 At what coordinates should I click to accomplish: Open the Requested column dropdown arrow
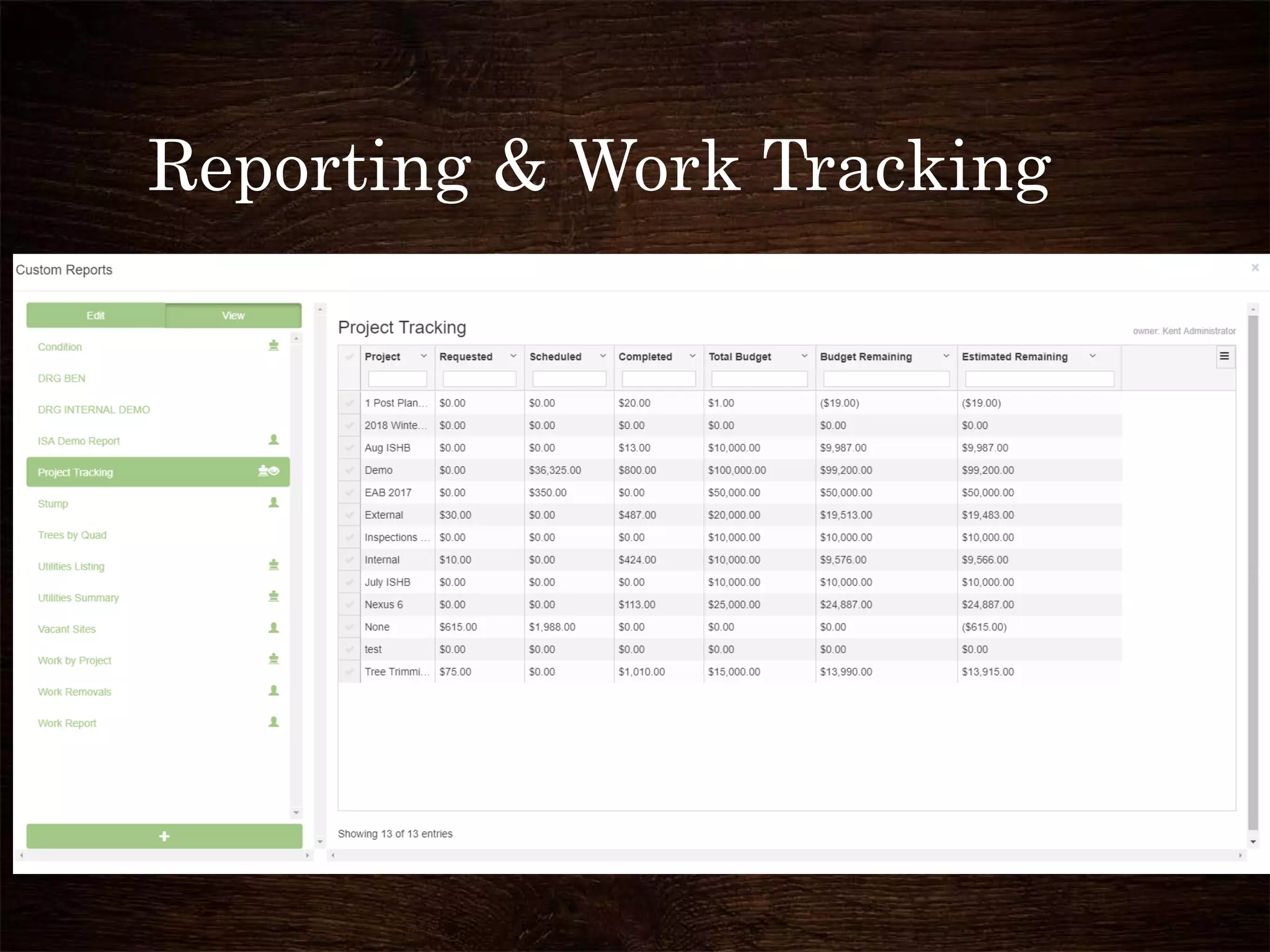[x=513, y=356]
